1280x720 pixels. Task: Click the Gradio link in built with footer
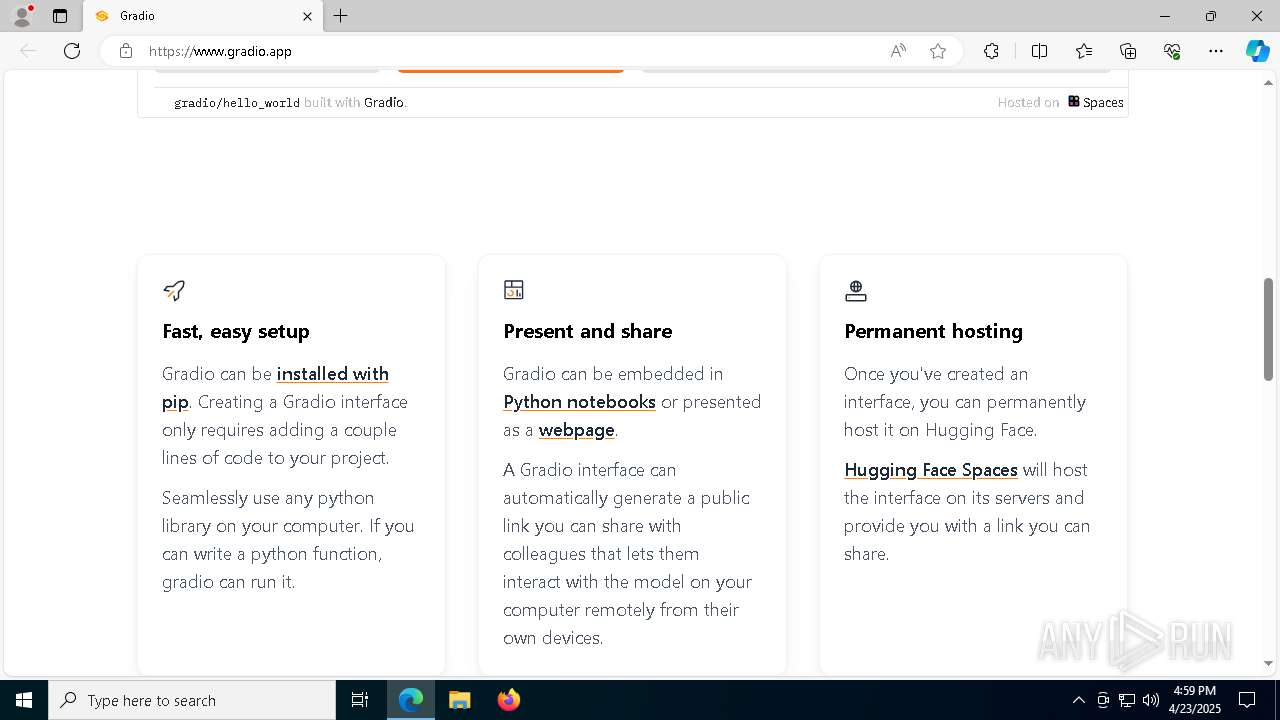[384, 102]
